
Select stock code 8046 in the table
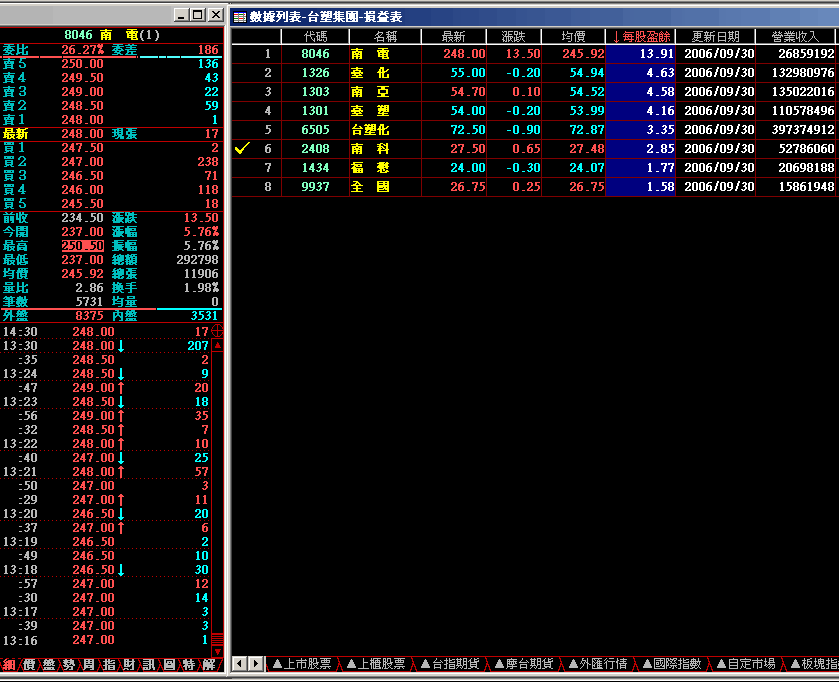click(x=315, y=53)
